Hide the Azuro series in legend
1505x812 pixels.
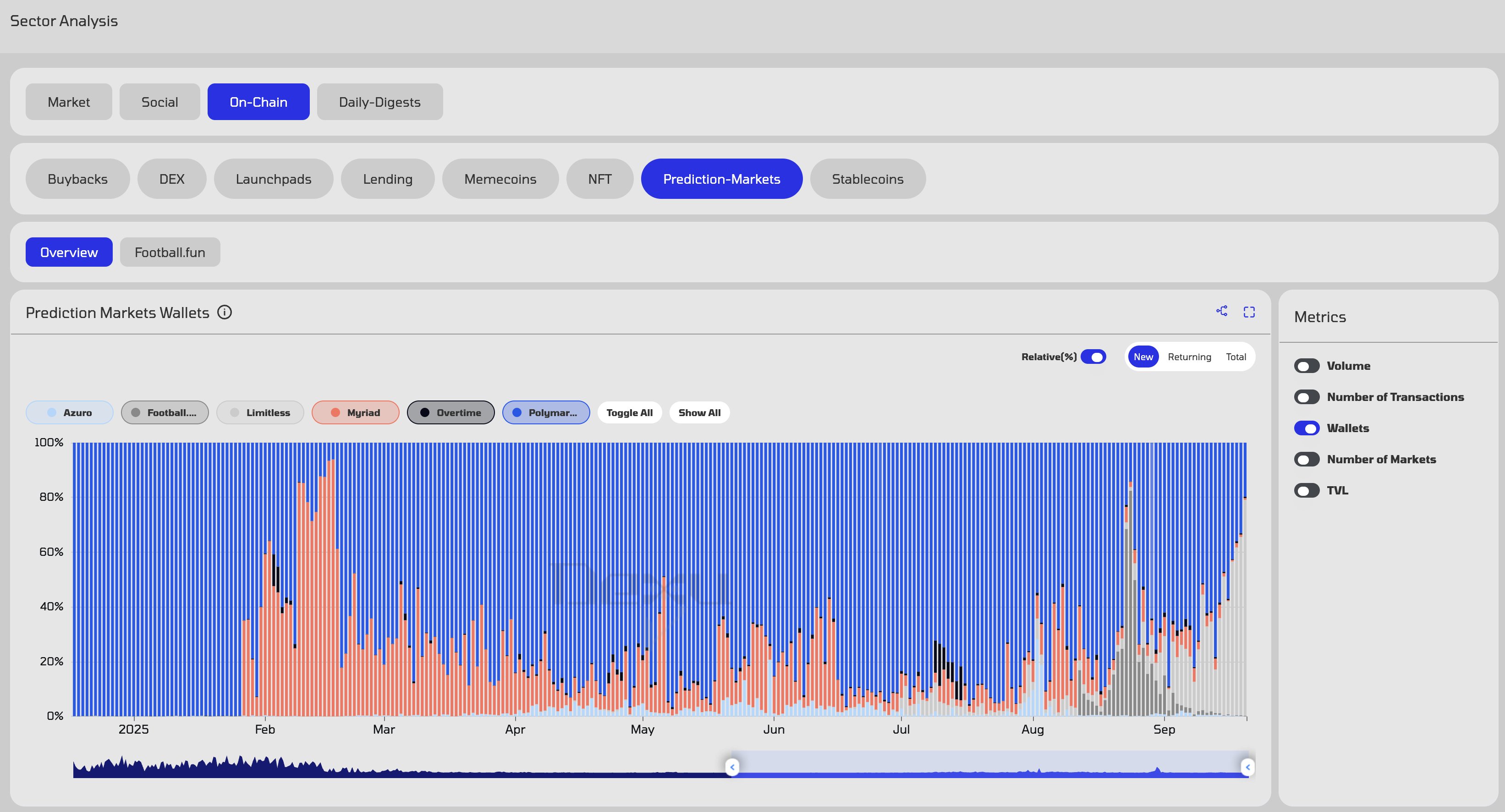(x=70, y=412)
